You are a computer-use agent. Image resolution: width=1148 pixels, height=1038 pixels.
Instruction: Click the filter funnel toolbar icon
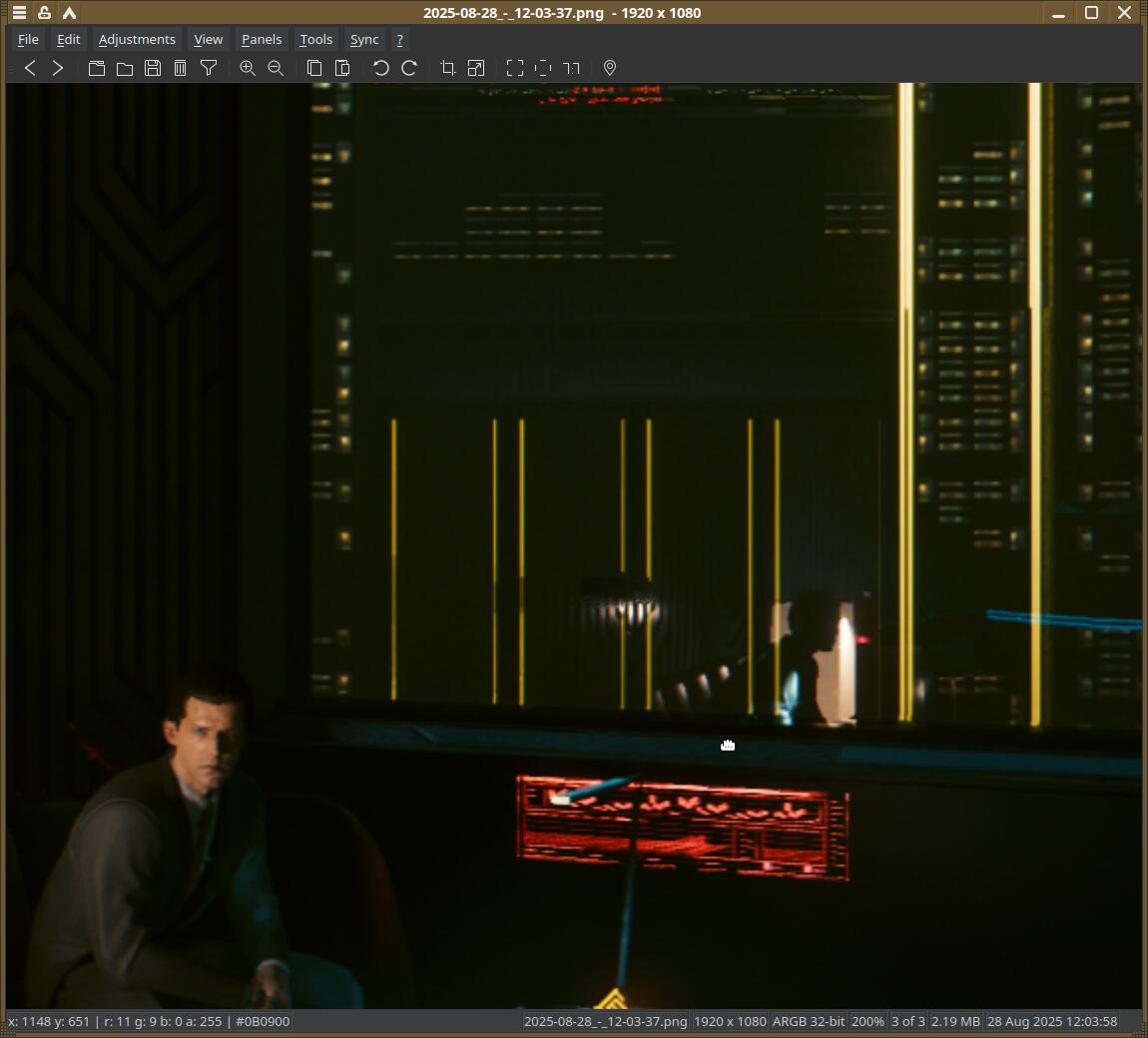209,68
